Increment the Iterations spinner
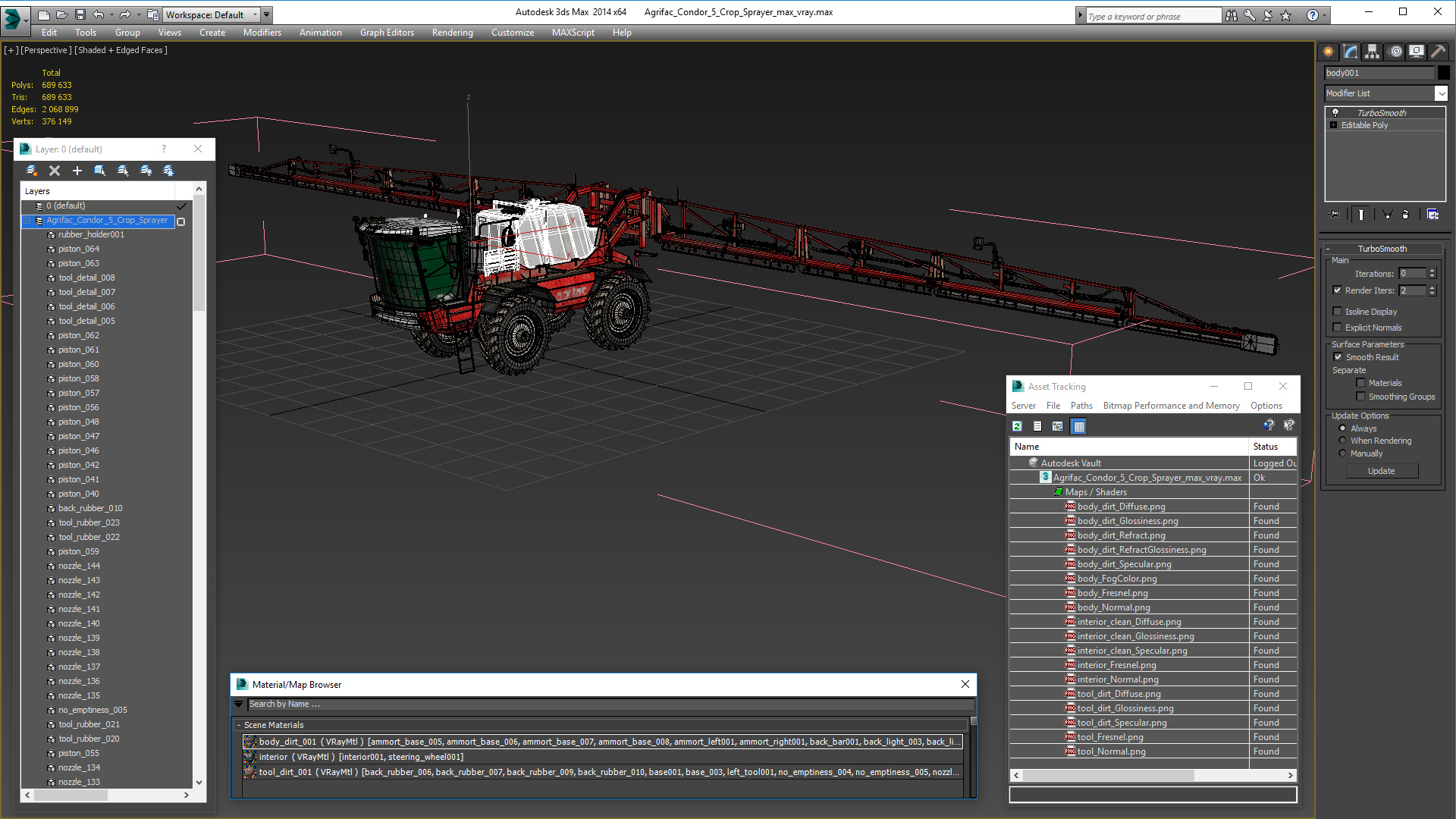The height and width of the screenshot is (819, 1456). tap(1432, 271)
